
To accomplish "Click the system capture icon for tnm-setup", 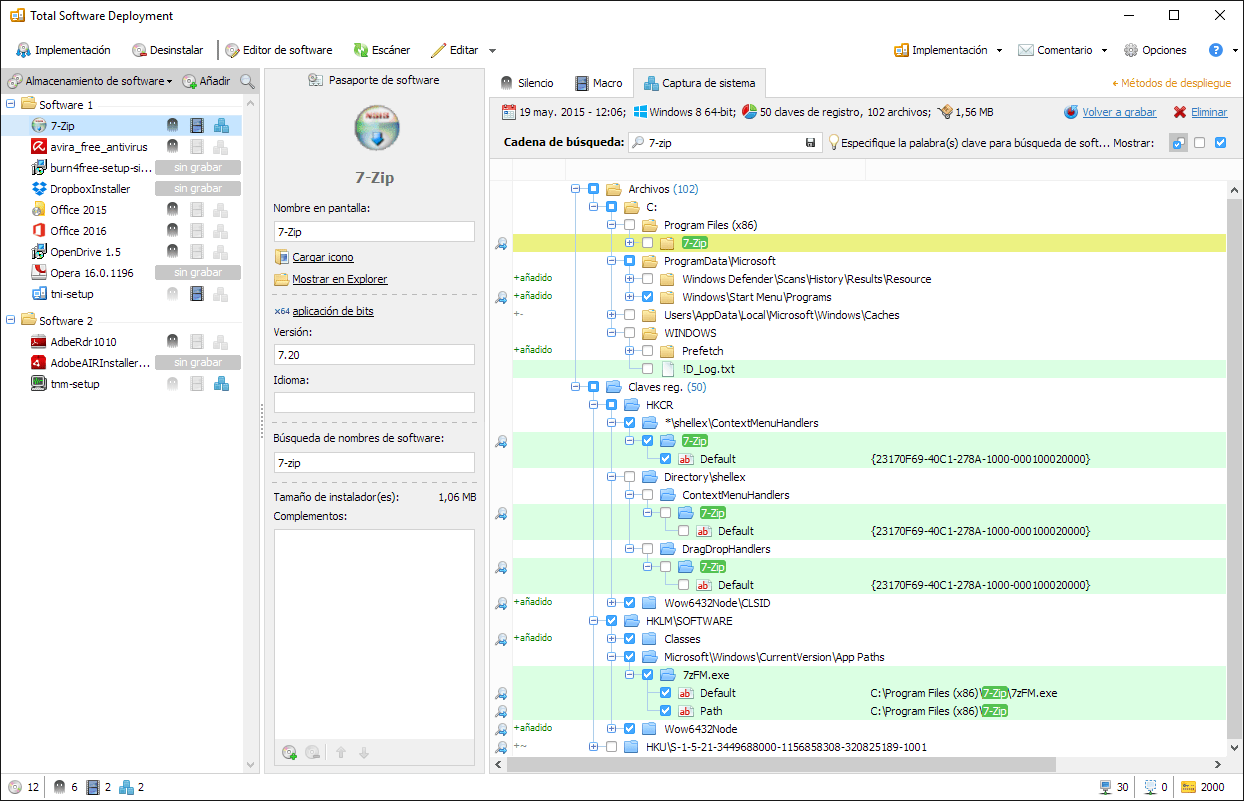I will (x=222, y=384).
